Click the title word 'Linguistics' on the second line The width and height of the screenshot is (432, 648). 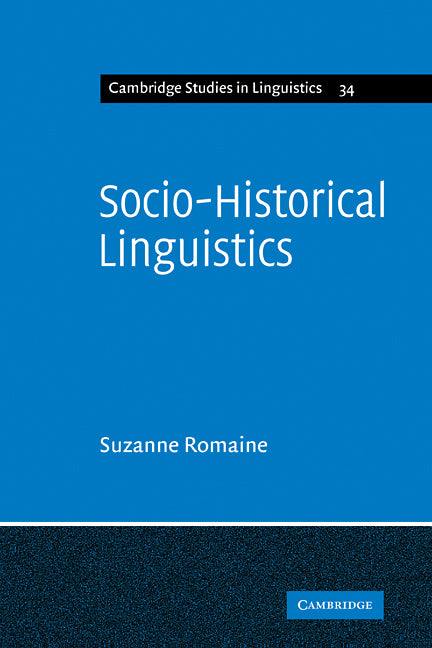196,251
